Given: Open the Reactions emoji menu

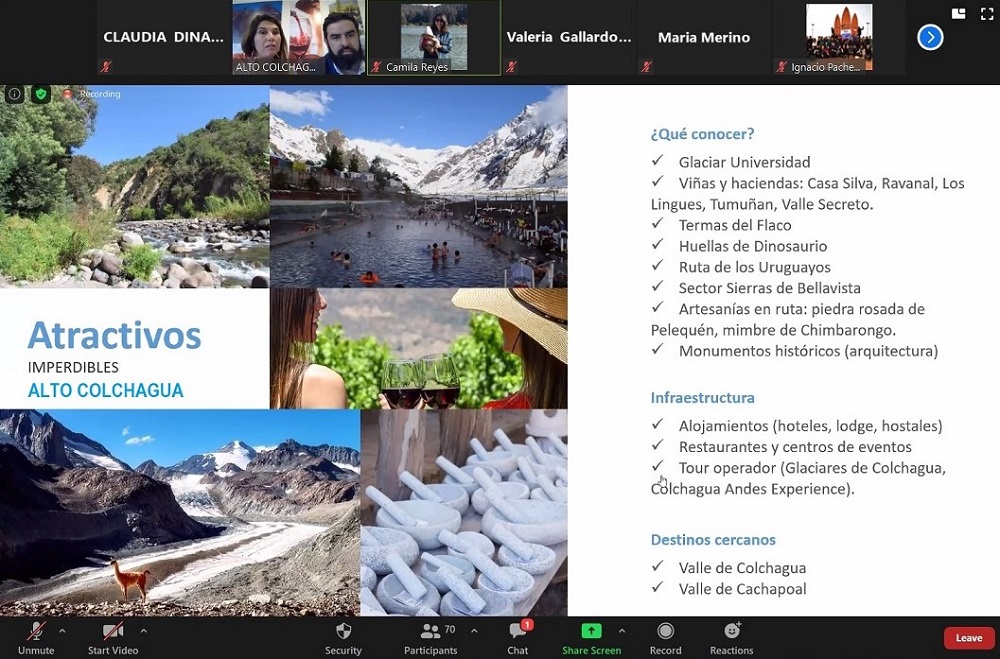Looking at the screenshot, I should pyautogui.click(x=731, y=637).
